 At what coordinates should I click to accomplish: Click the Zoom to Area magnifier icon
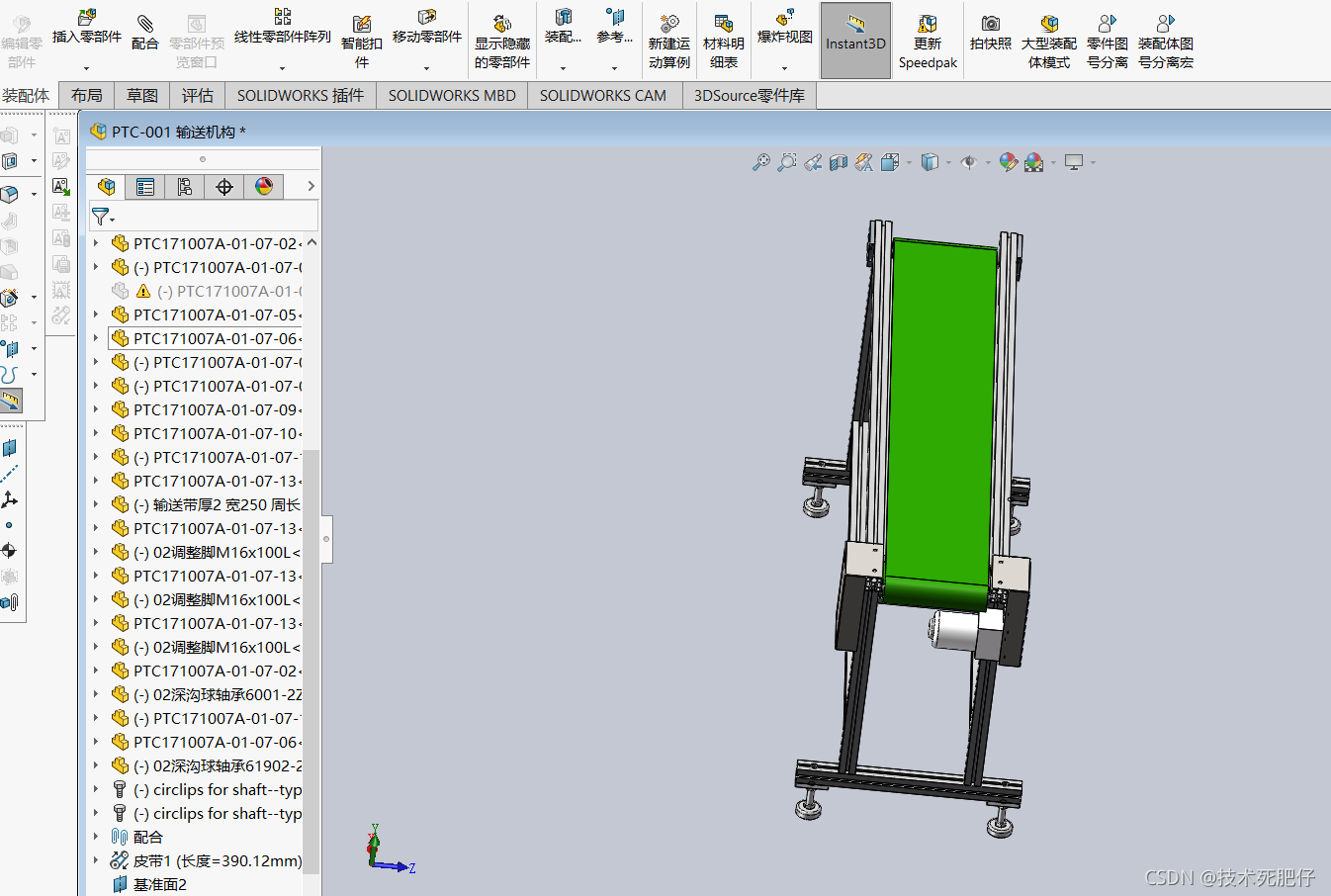point(786,162)
